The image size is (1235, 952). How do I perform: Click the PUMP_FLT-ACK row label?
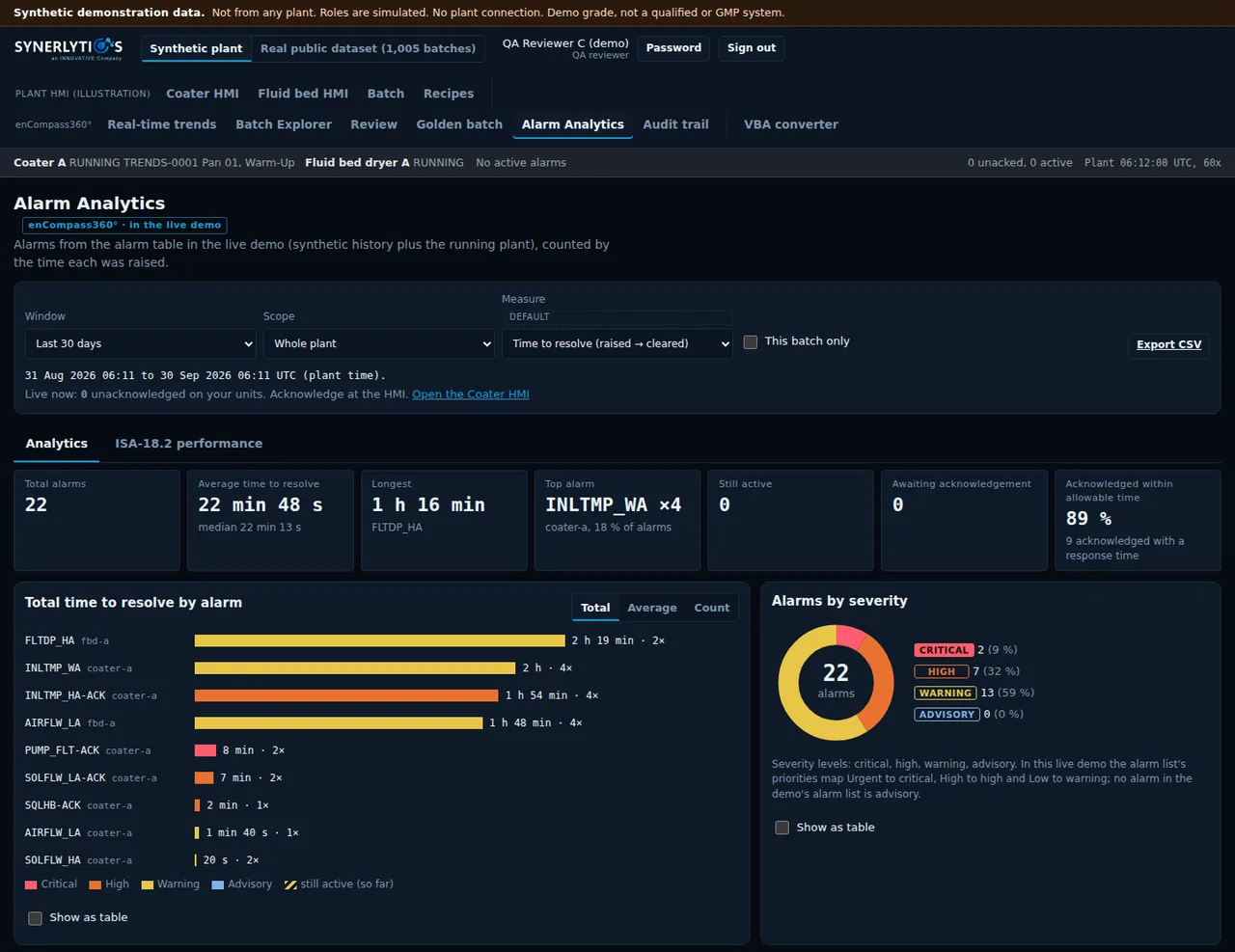88,750
